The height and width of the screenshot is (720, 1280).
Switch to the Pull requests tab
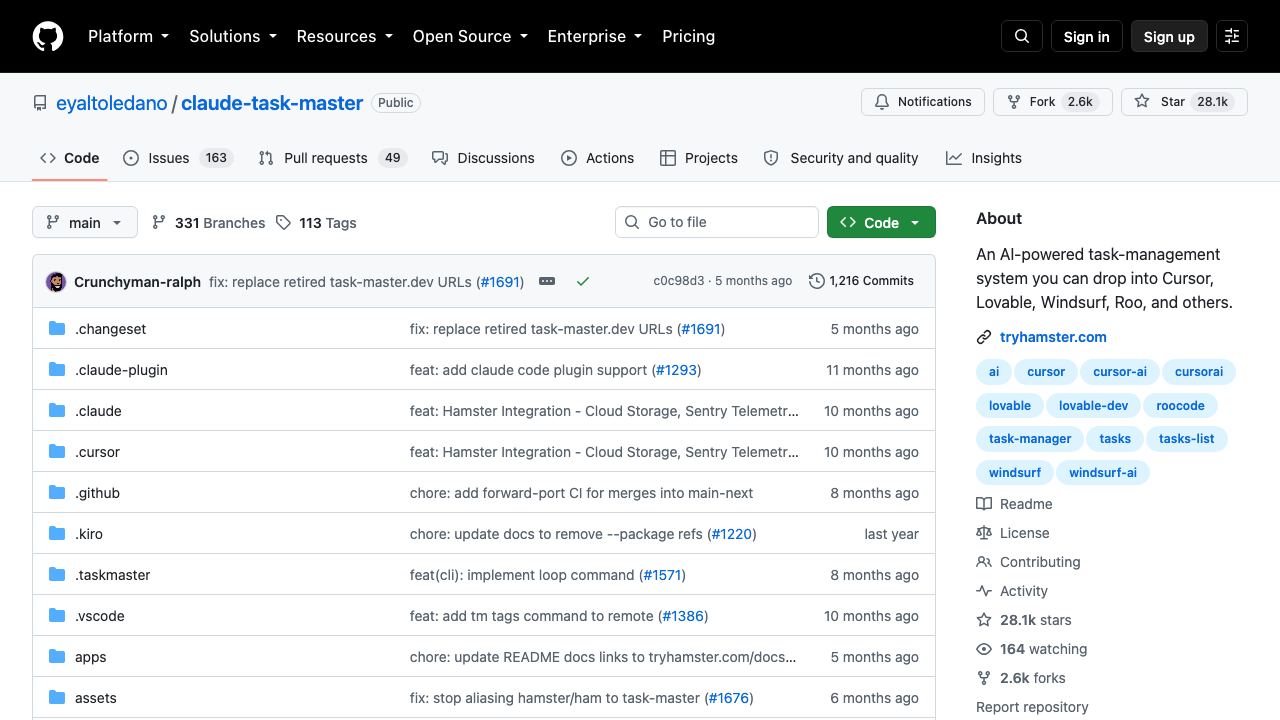[331, 158]
